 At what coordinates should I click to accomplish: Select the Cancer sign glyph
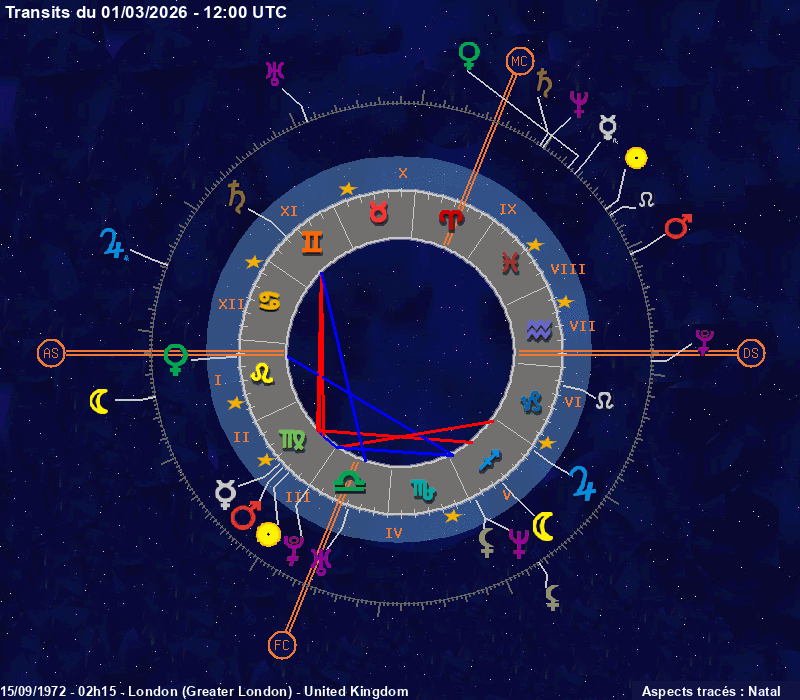[269, 299]
